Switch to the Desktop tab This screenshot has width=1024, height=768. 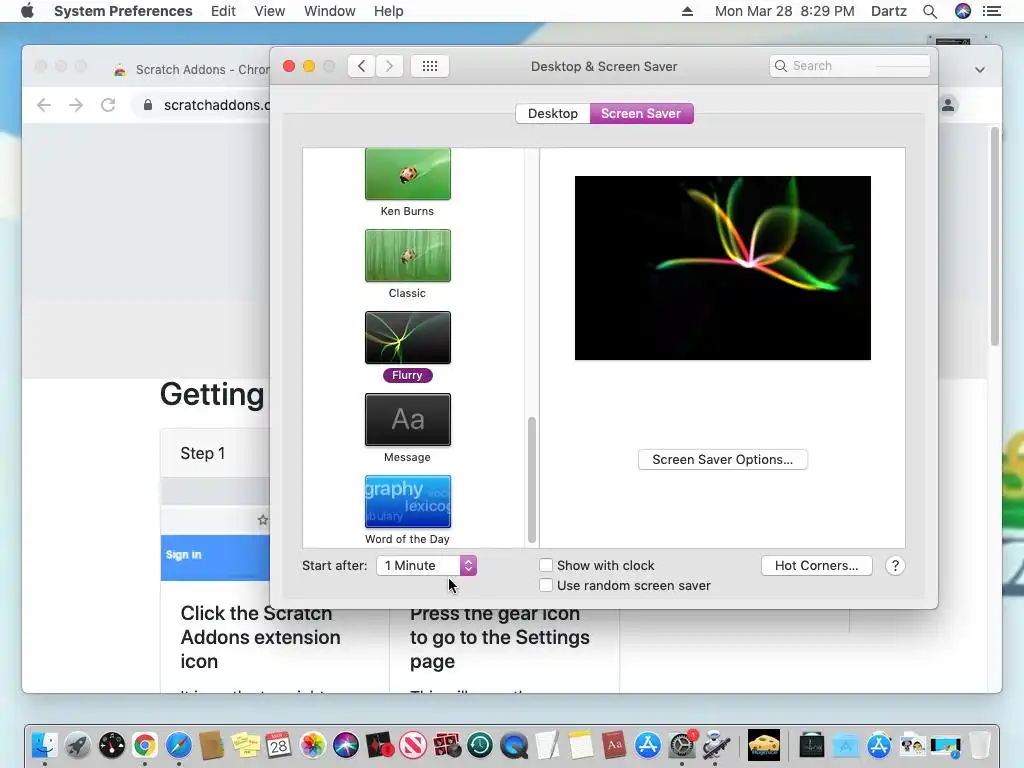pyautogui.click(x=552, y=114)
